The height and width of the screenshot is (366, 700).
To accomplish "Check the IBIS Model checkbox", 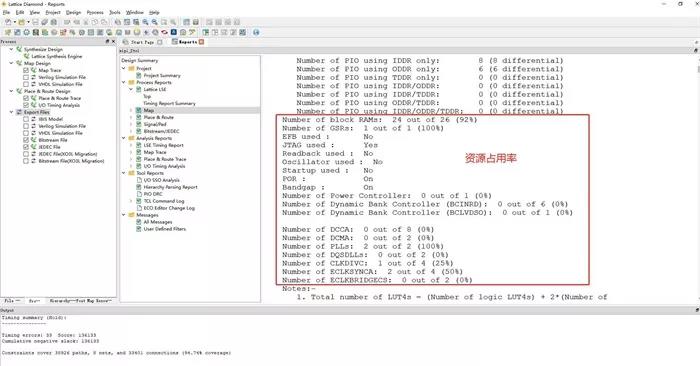I will pyautogui.click(x=26, y=119).
